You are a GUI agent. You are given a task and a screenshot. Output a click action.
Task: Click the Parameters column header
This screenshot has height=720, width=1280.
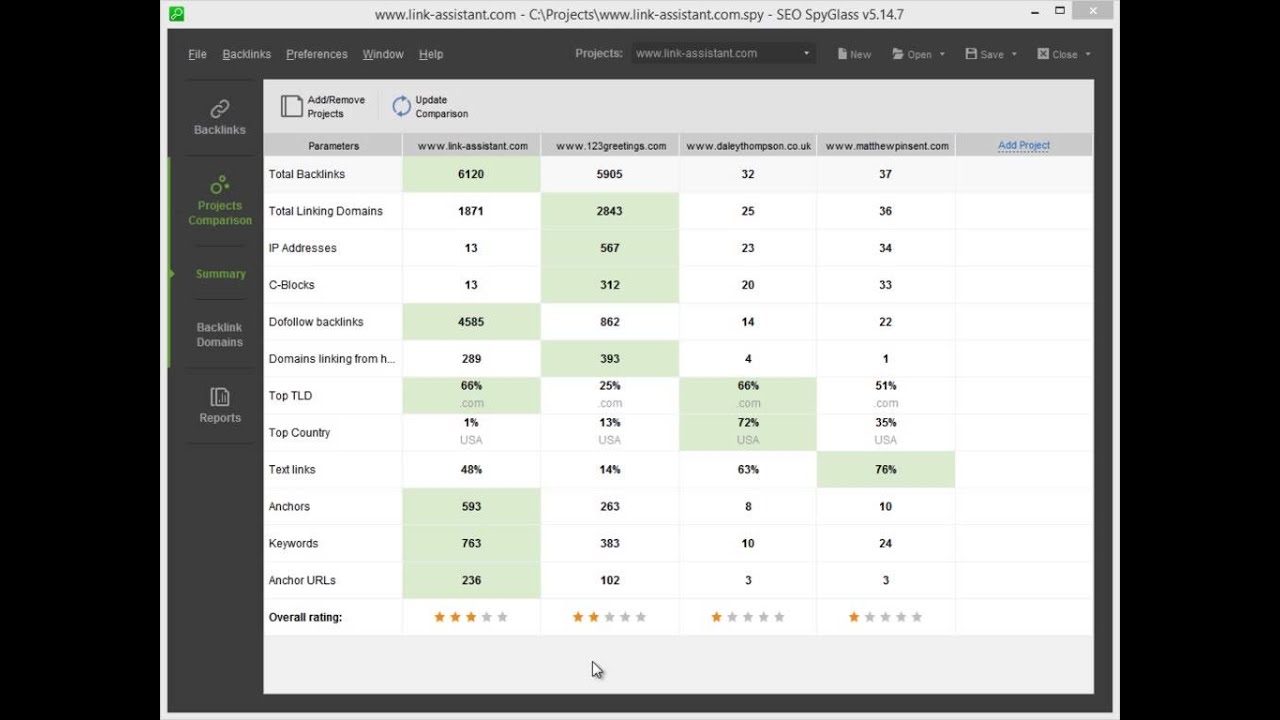(x=333, y=146)
